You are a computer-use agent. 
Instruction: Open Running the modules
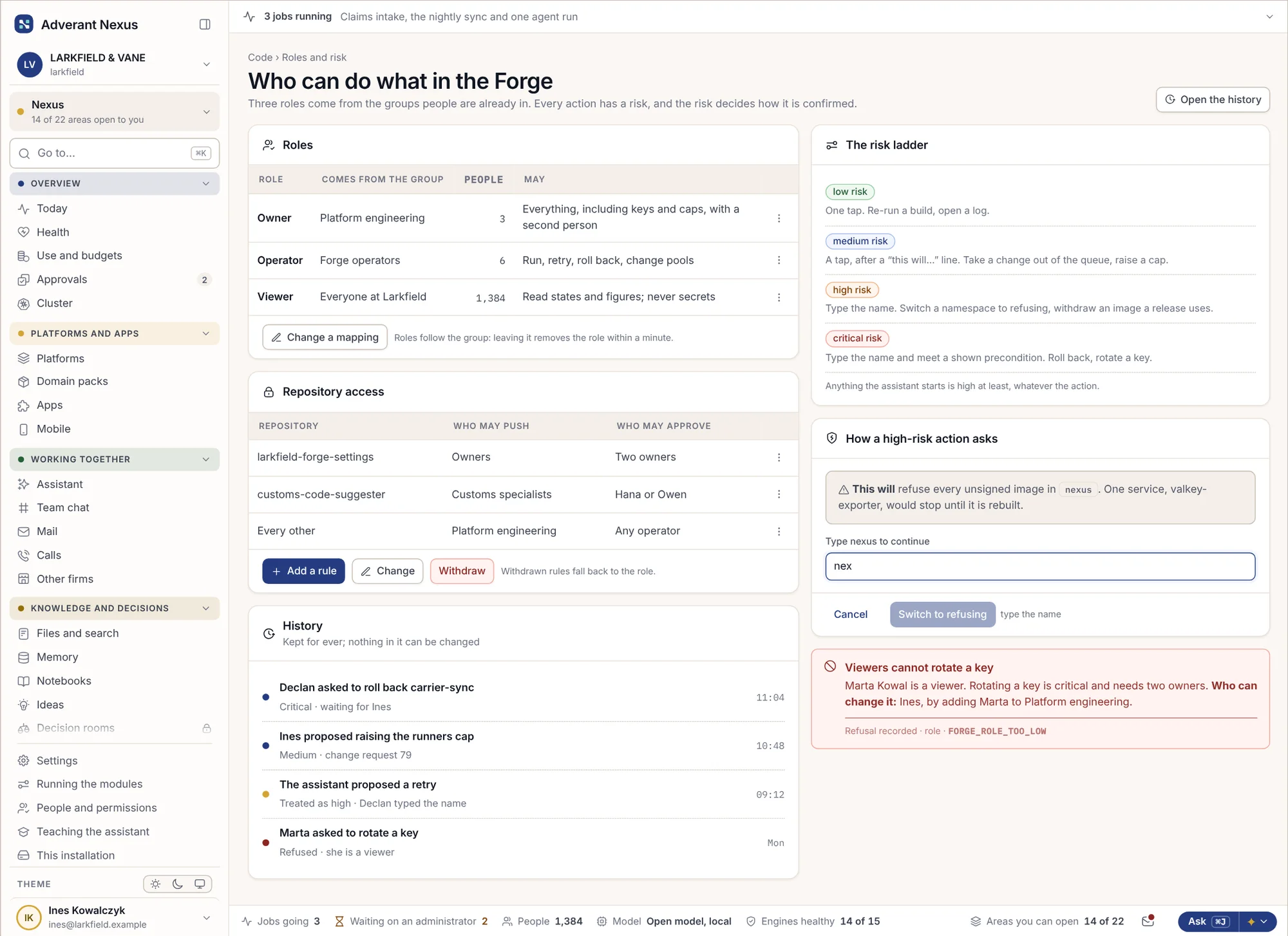115,784
